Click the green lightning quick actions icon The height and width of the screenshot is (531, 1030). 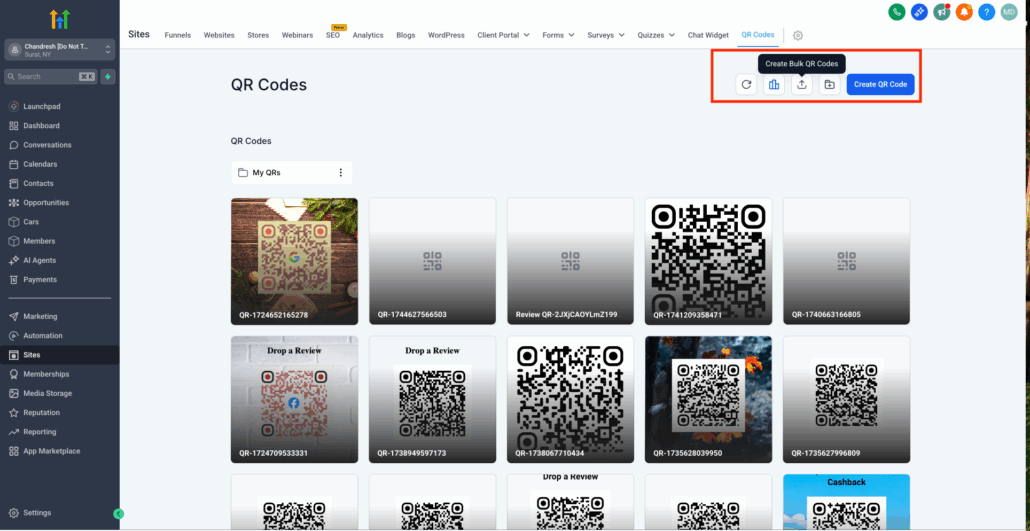click(x=107, y=76)
